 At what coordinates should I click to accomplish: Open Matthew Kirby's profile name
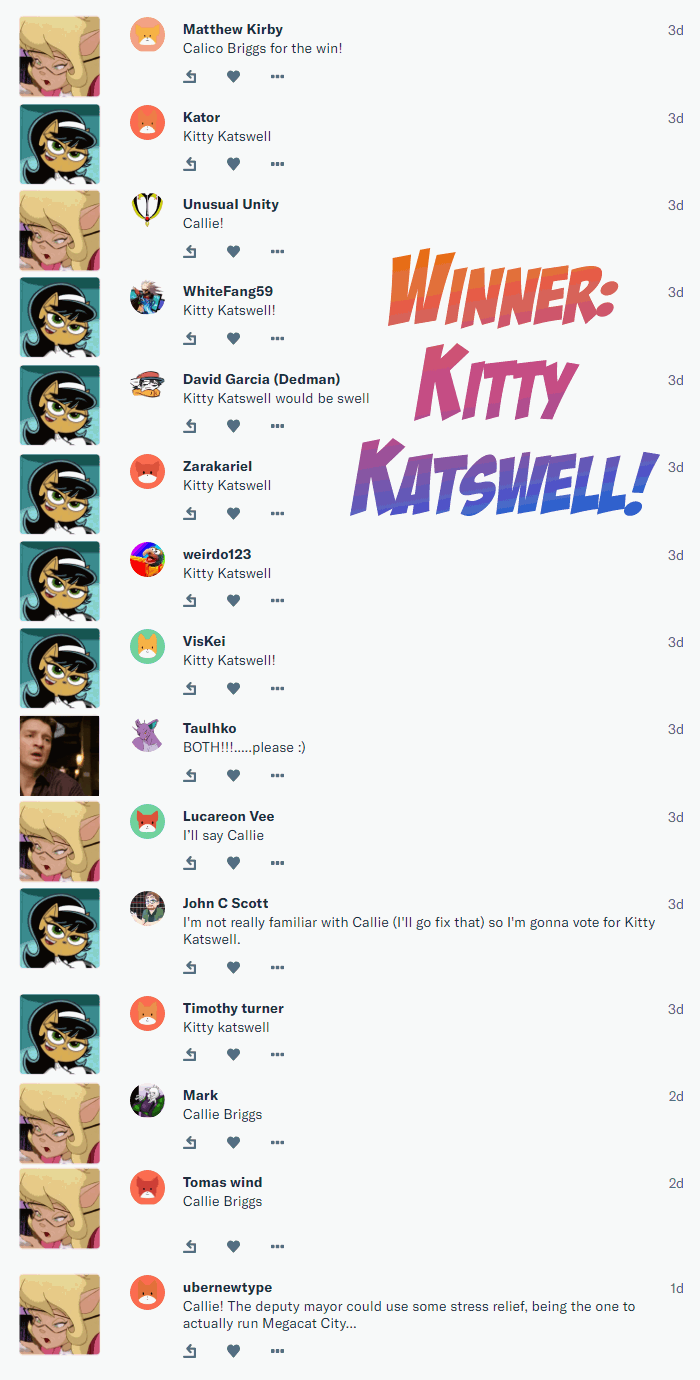pyautogui.click(x=233, y=29)
